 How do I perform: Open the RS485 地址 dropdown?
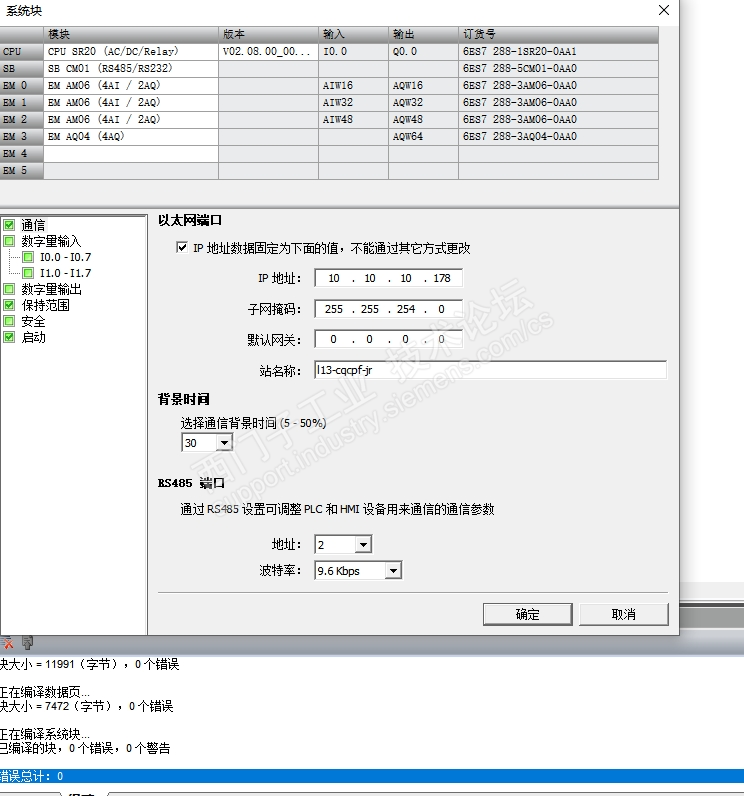363,545
